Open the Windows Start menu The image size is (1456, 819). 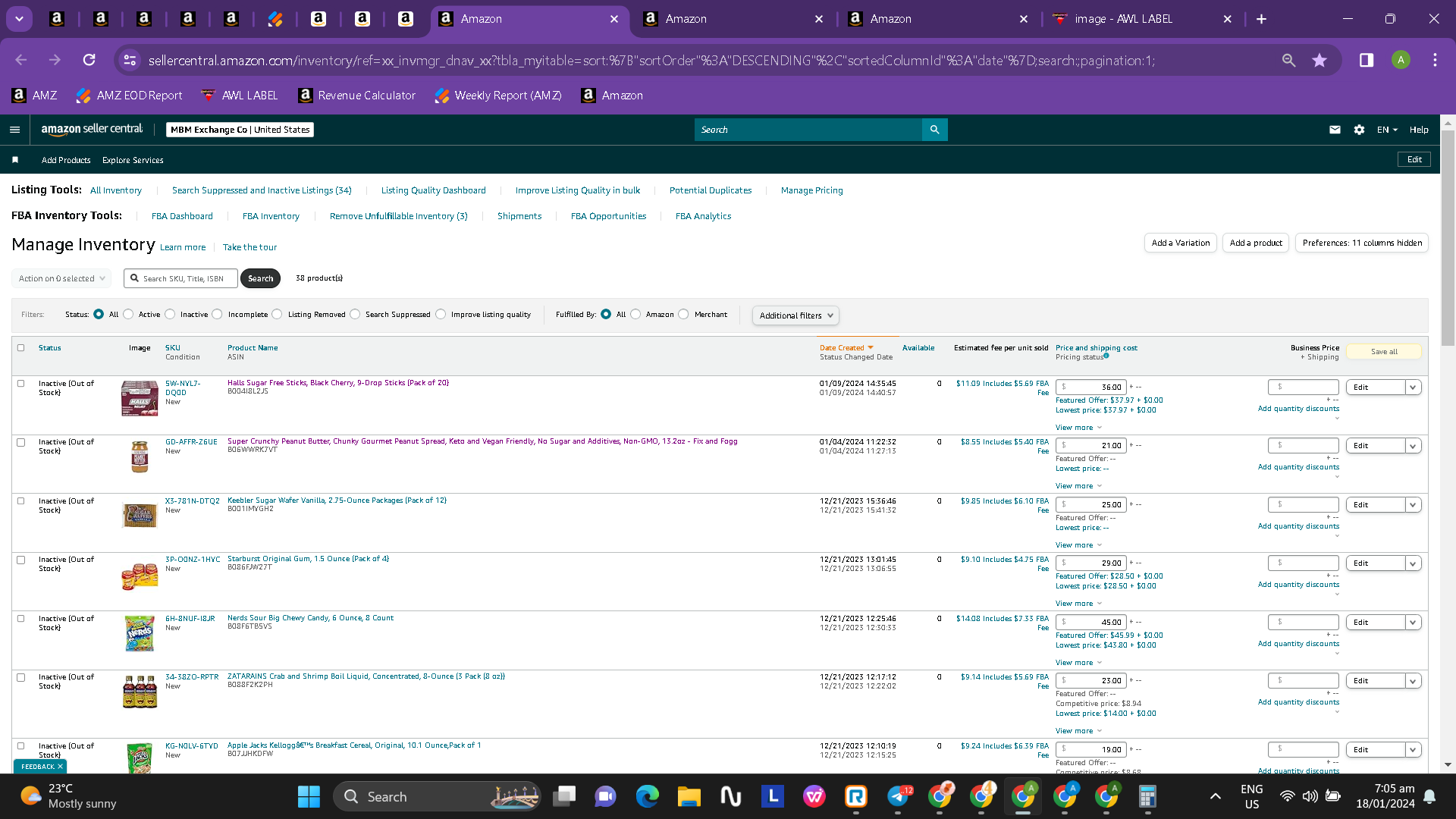309,796
